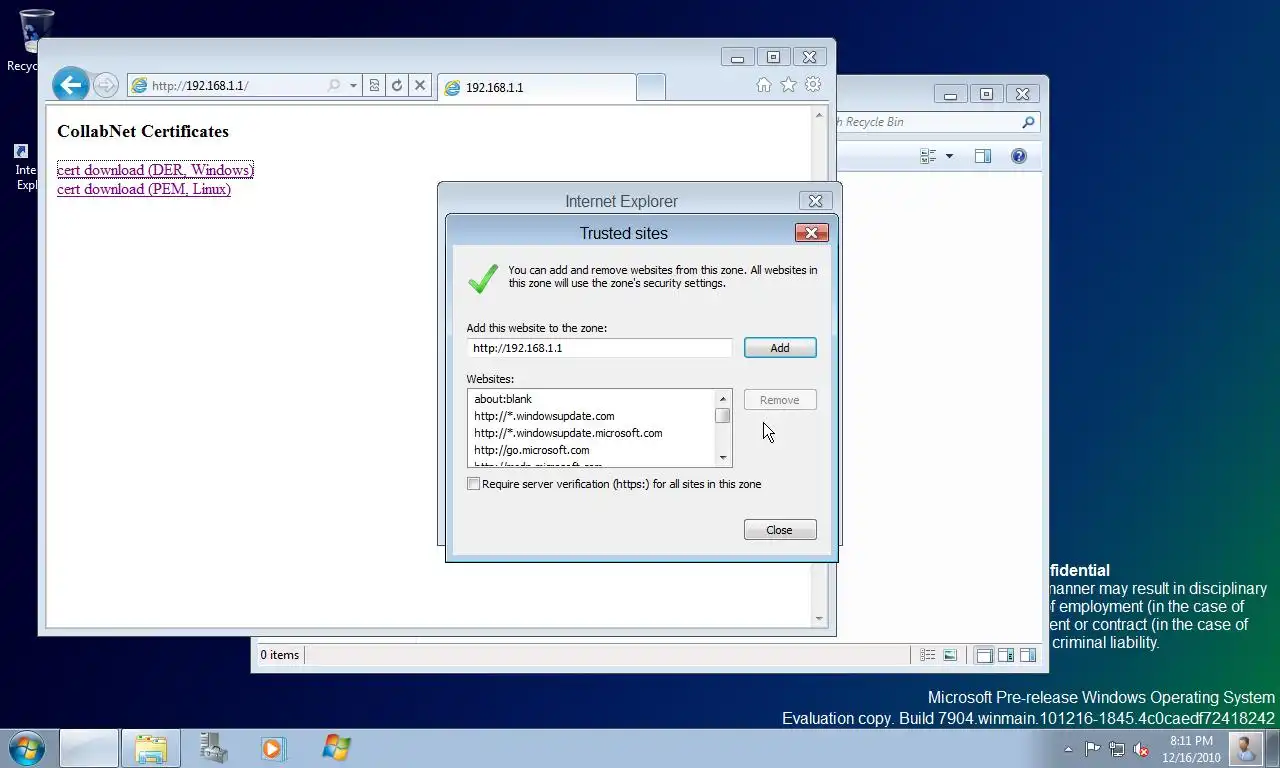This screenshot has width=1280, height=768.
Task: Show hidden tray icons arrow
Action: (x=1068, y=749)
